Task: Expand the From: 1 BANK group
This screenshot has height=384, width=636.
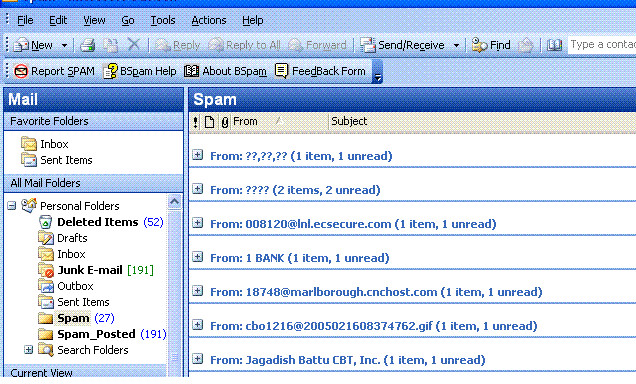Action: tap(198, 257)
